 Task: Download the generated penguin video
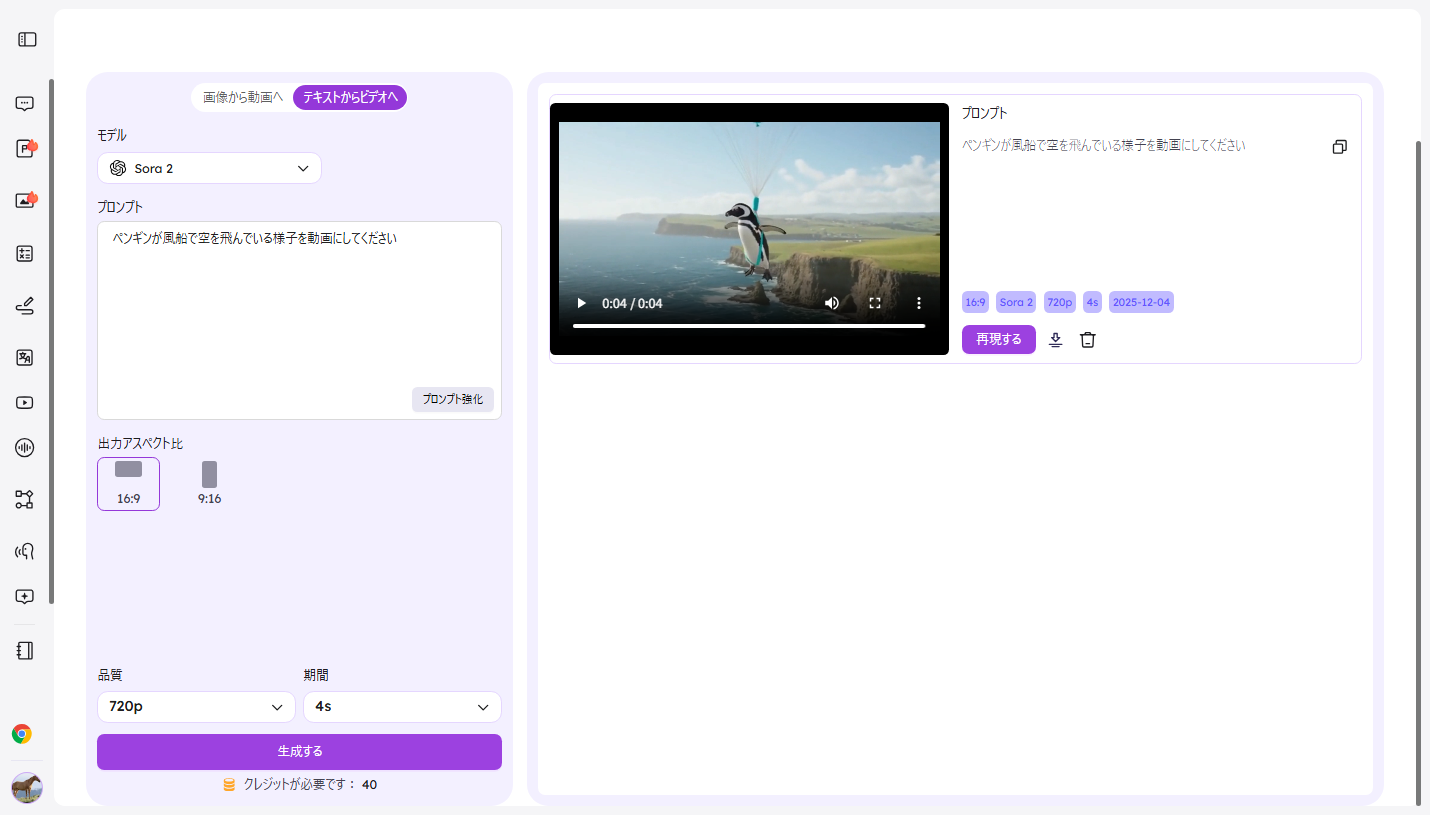(x=1055, y=339)
